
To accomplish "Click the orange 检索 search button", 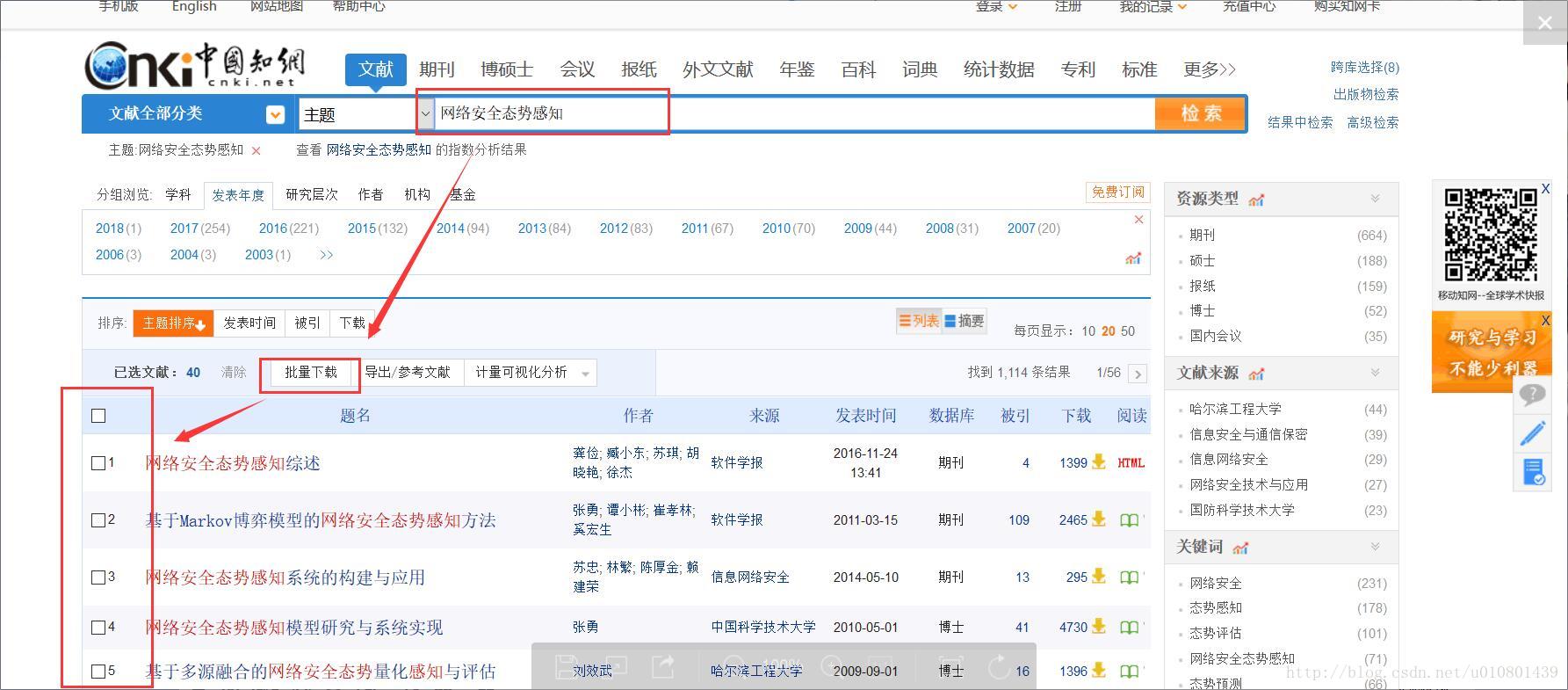I will [1201, 113].
